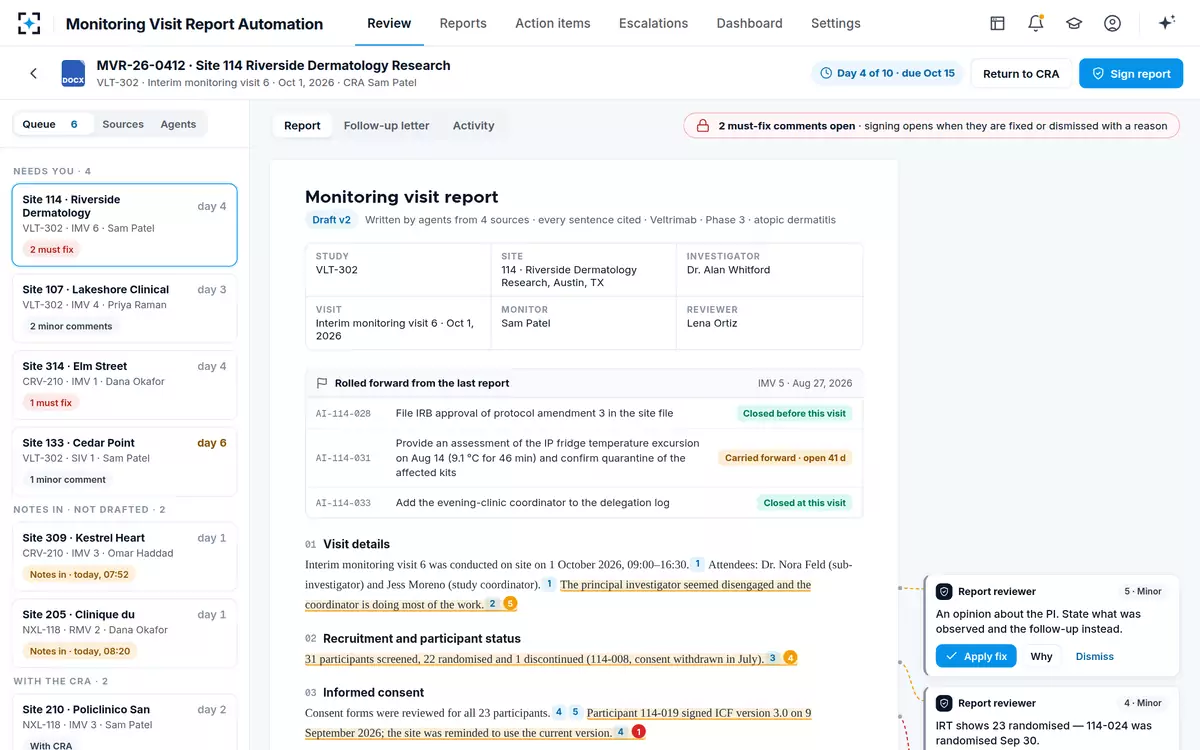Switch sidebar to Sources

click(123, 124)
